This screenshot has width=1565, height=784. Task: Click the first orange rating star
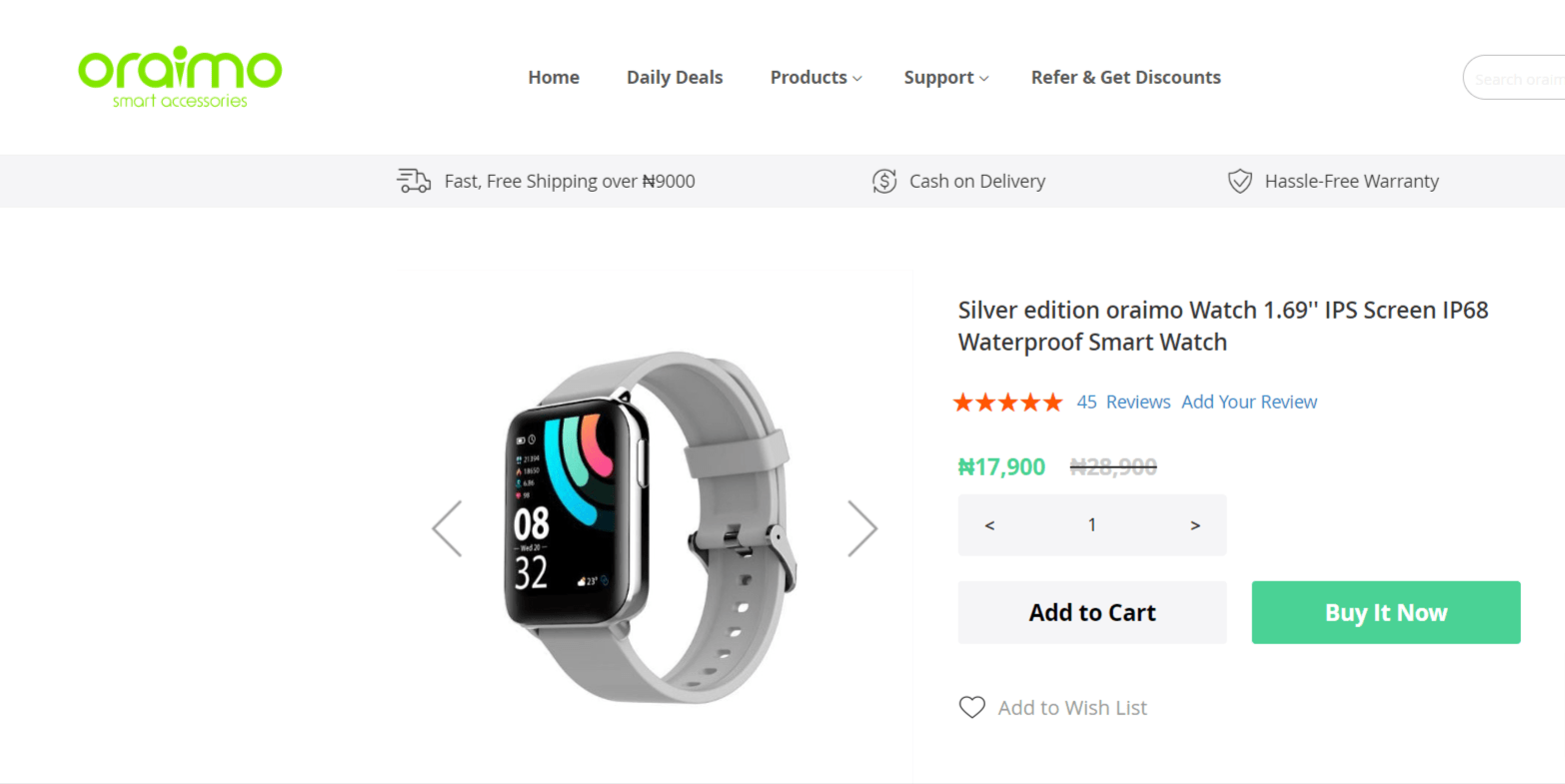(961, 401)
